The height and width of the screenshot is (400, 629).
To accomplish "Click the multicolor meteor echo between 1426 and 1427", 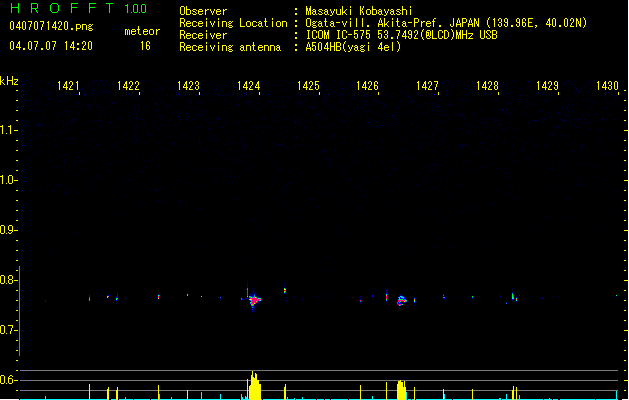I will point(402,301).
